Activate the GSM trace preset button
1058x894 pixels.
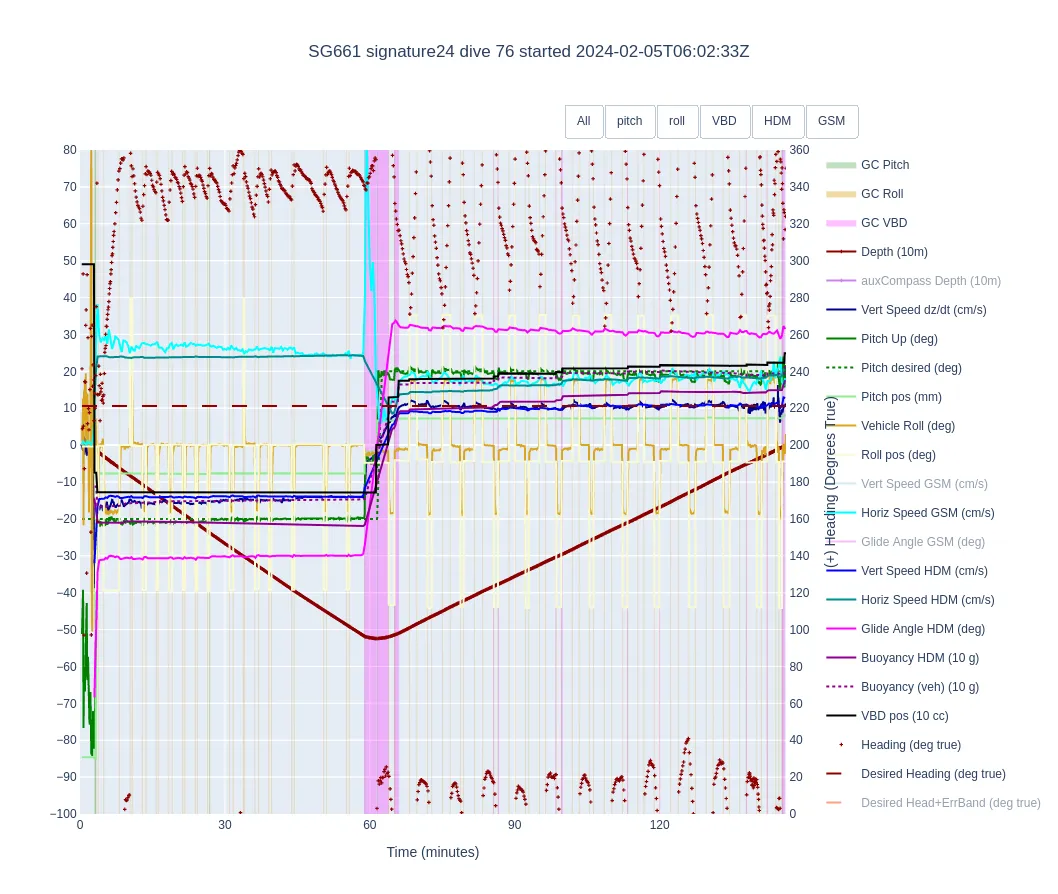[831, 121]
